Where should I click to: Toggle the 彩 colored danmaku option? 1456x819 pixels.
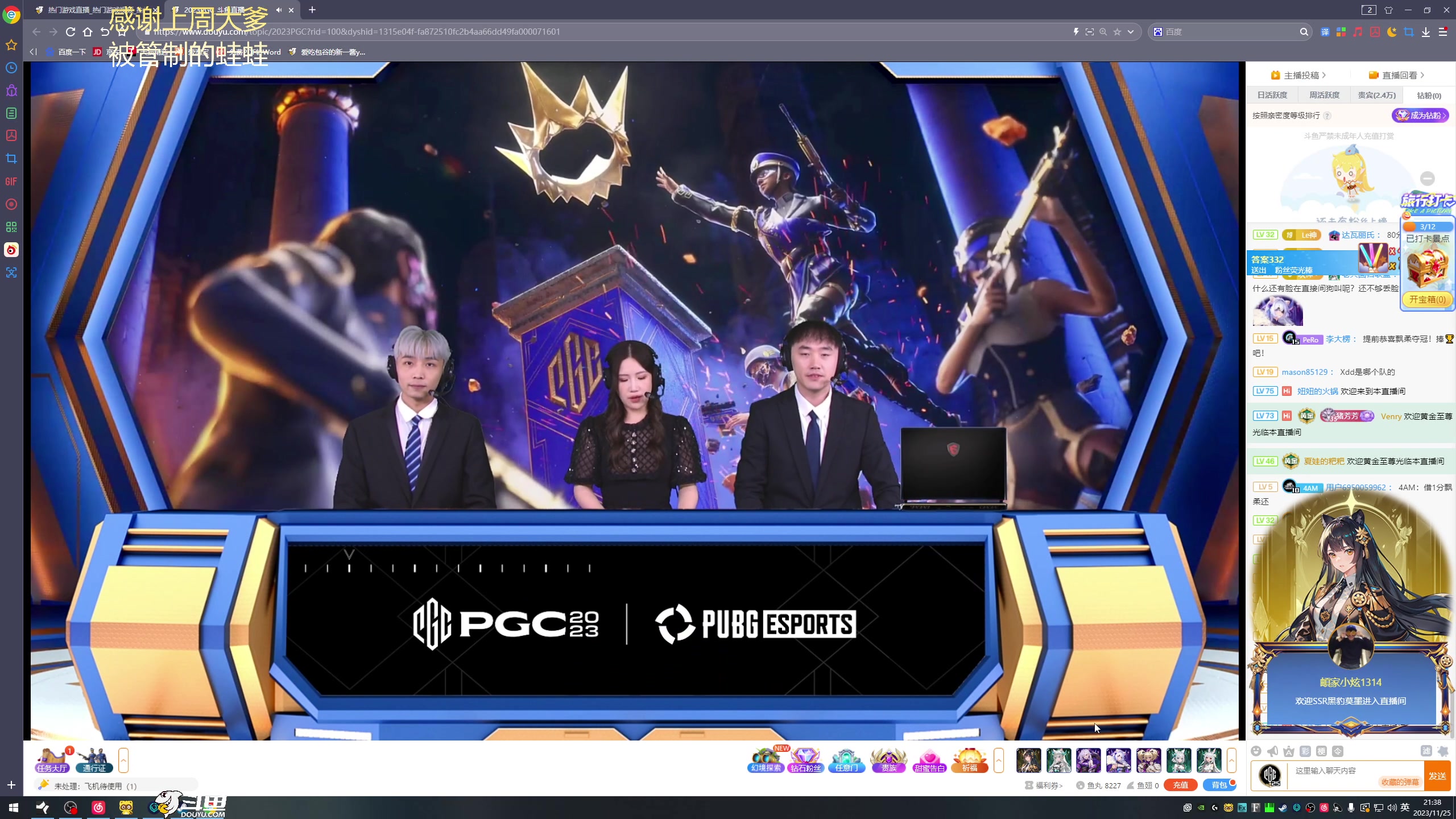[x=1305, y=751]
